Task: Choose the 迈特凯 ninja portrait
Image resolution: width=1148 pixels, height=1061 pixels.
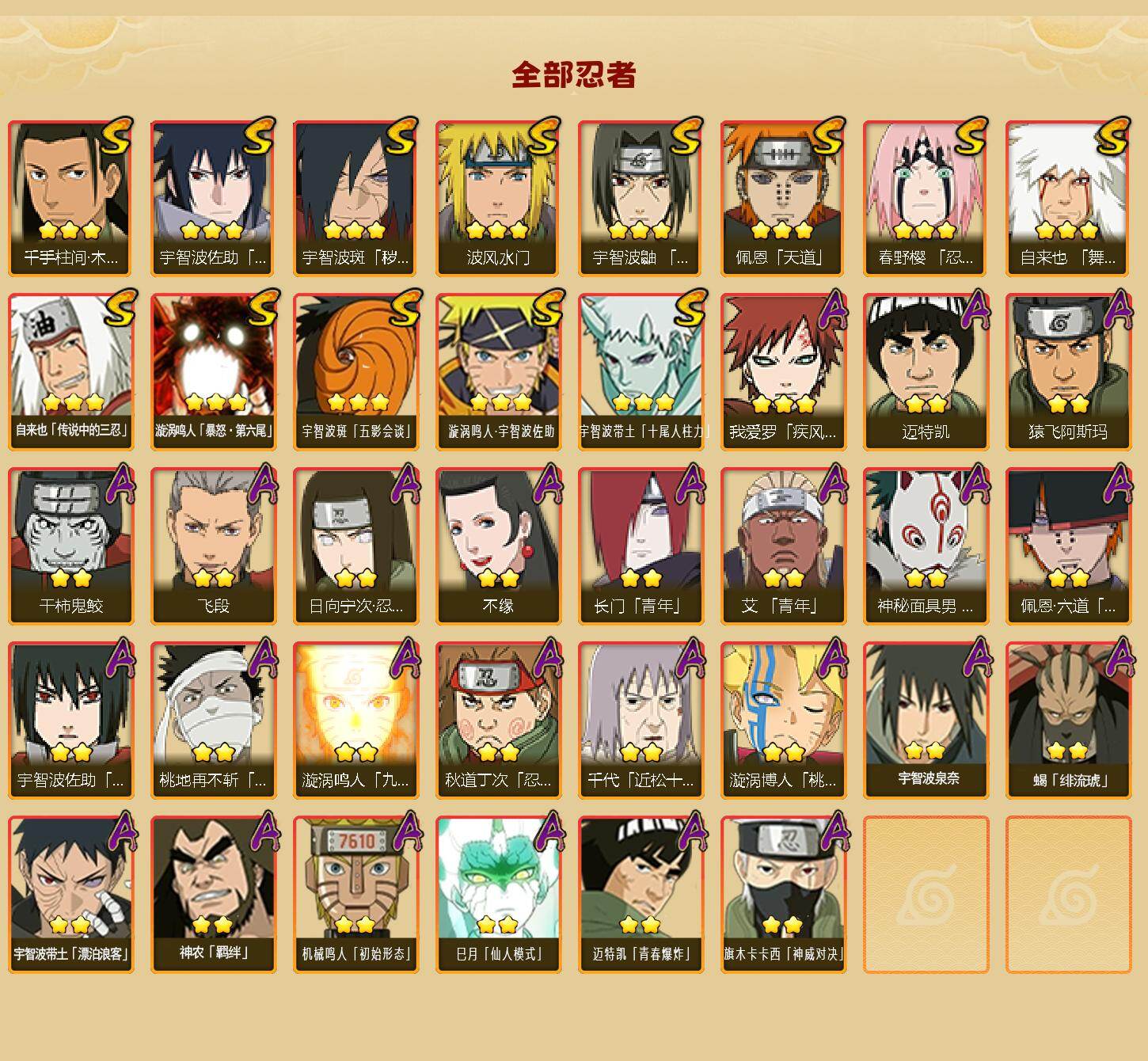Action: click(926, 372)
